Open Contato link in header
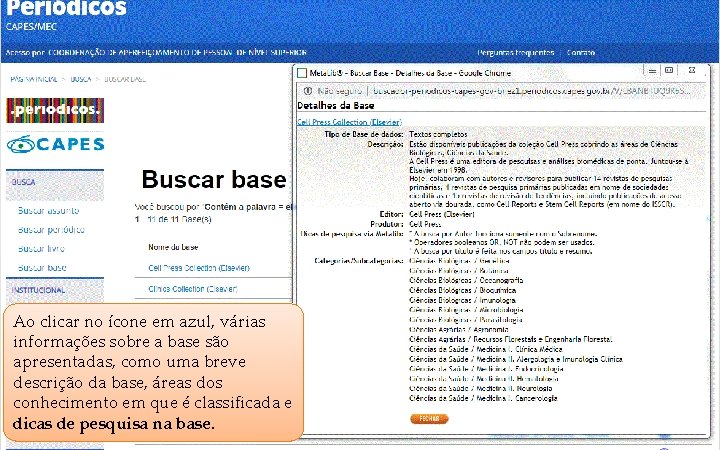The height and width of the screenshot is (450, 720). [x=581, y=53]
